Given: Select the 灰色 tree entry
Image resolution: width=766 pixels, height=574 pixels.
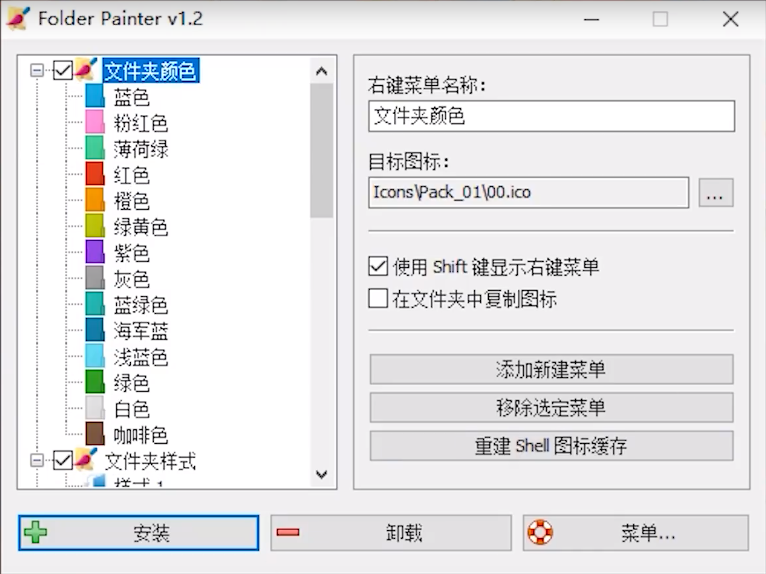Looking at the screenshot, I should (131, 279).
